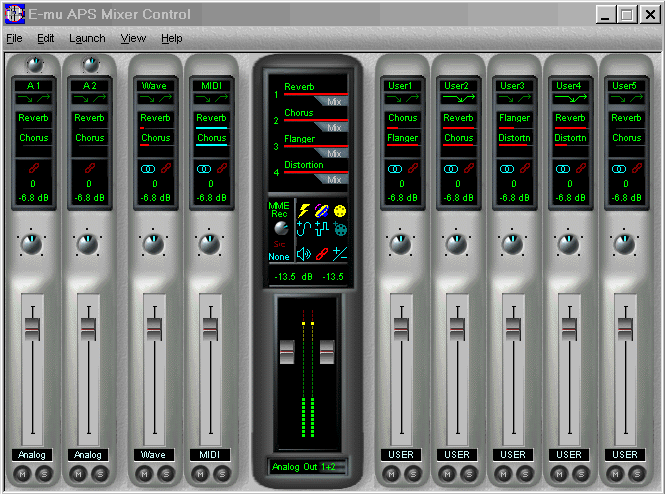
Task: Click the Mix button under Chorus effect
Action: point(332,127)
